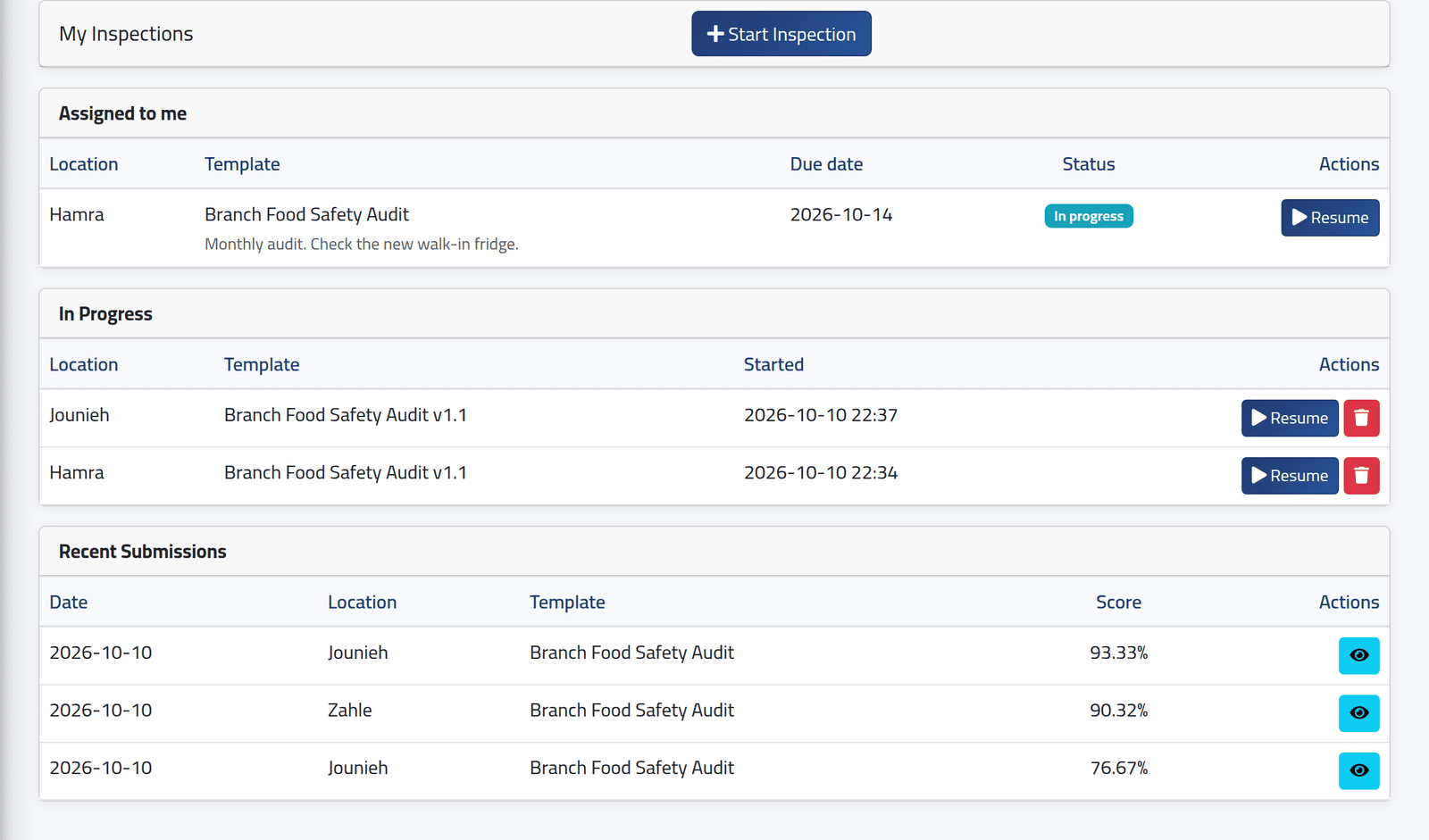
Task: Delete the Hamra in-progress inspection
Action: pos(1361,476)
